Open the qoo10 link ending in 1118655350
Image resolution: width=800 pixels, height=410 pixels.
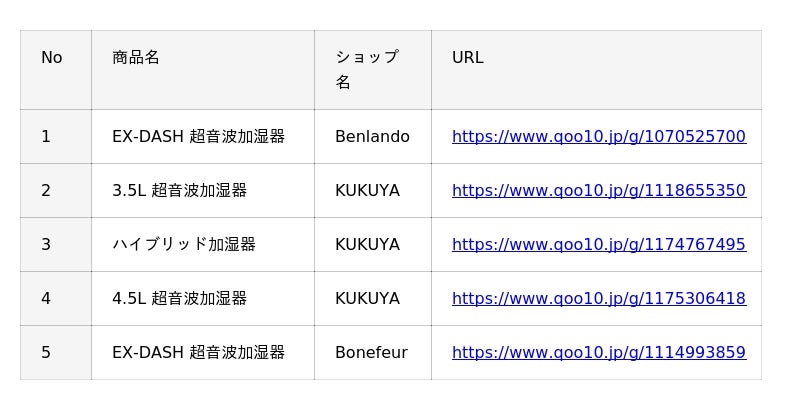598,190
